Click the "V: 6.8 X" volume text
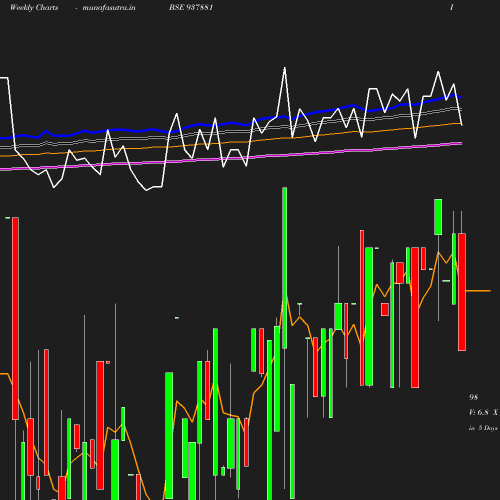 [483, 412]
